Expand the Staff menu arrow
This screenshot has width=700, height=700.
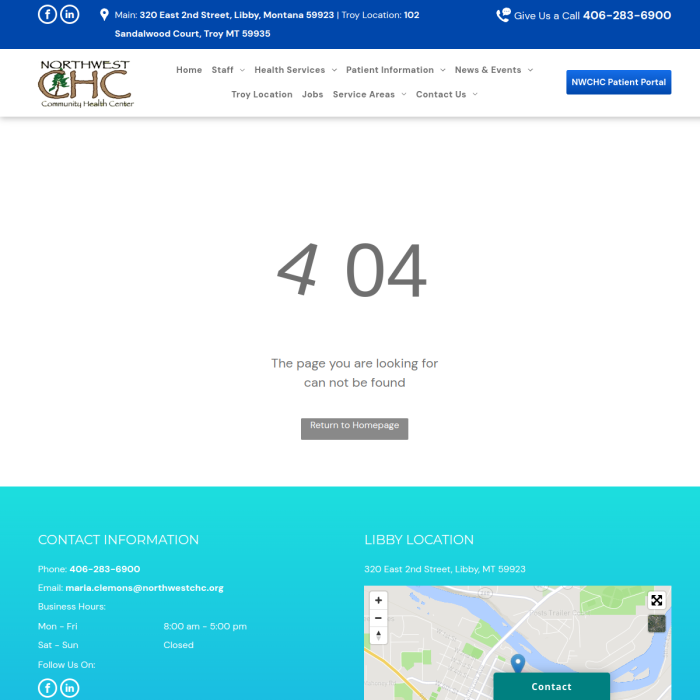click(x=242, y=70)
